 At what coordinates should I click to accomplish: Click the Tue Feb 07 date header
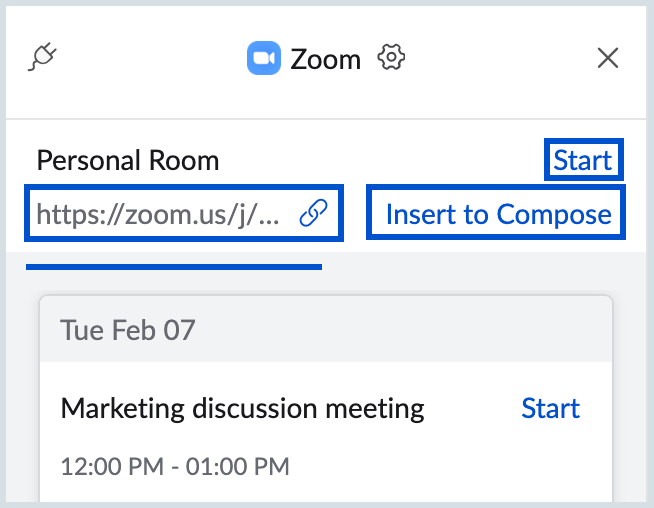click(127, 329)
